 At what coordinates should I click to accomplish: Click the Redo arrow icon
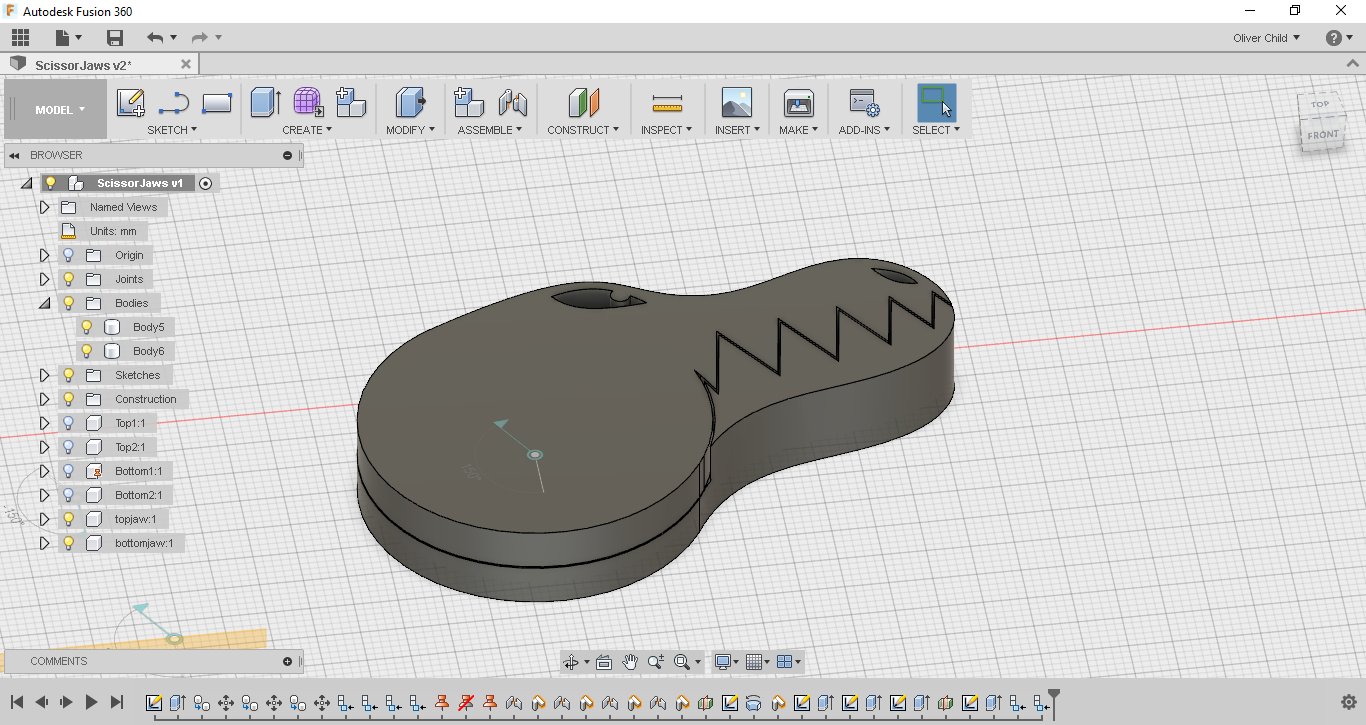[x=199, y=38]
